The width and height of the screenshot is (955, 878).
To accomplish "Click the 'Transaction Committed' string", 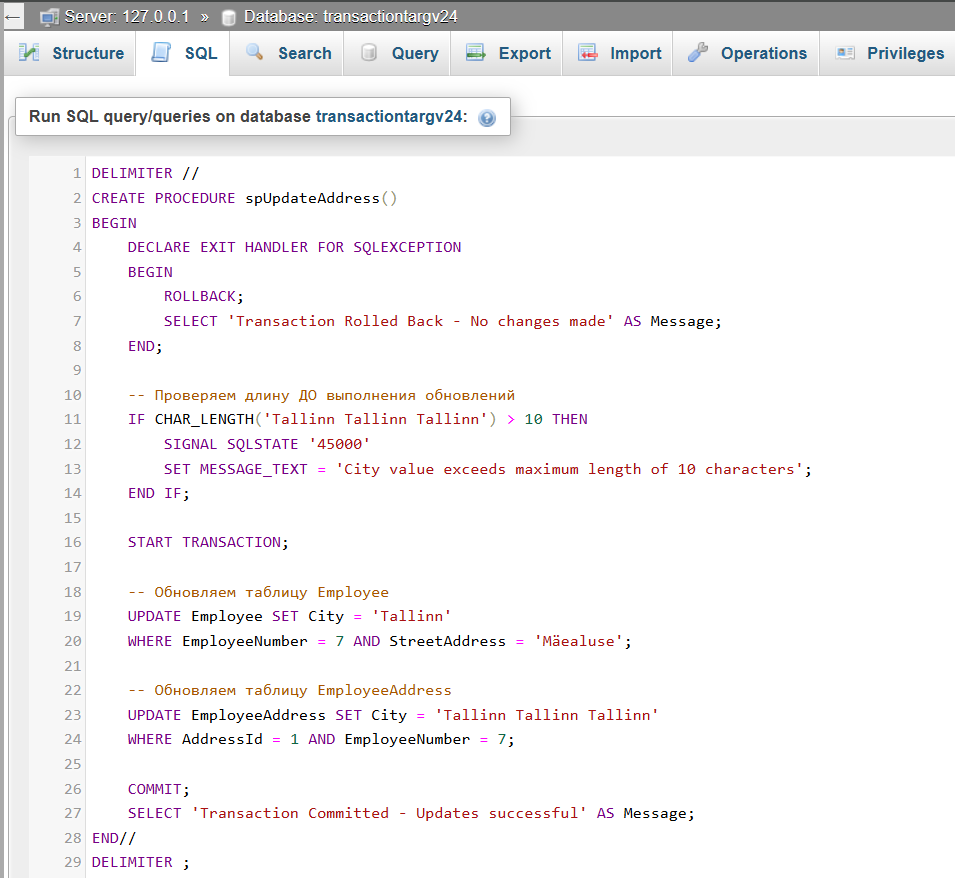I will point(389,813).
